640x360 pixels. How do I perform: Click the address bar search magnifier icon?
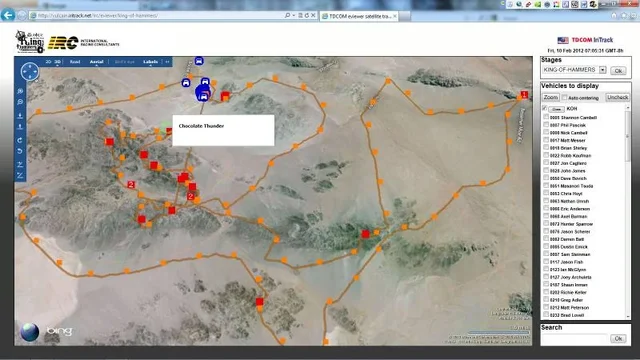click(x=287, y=16)
